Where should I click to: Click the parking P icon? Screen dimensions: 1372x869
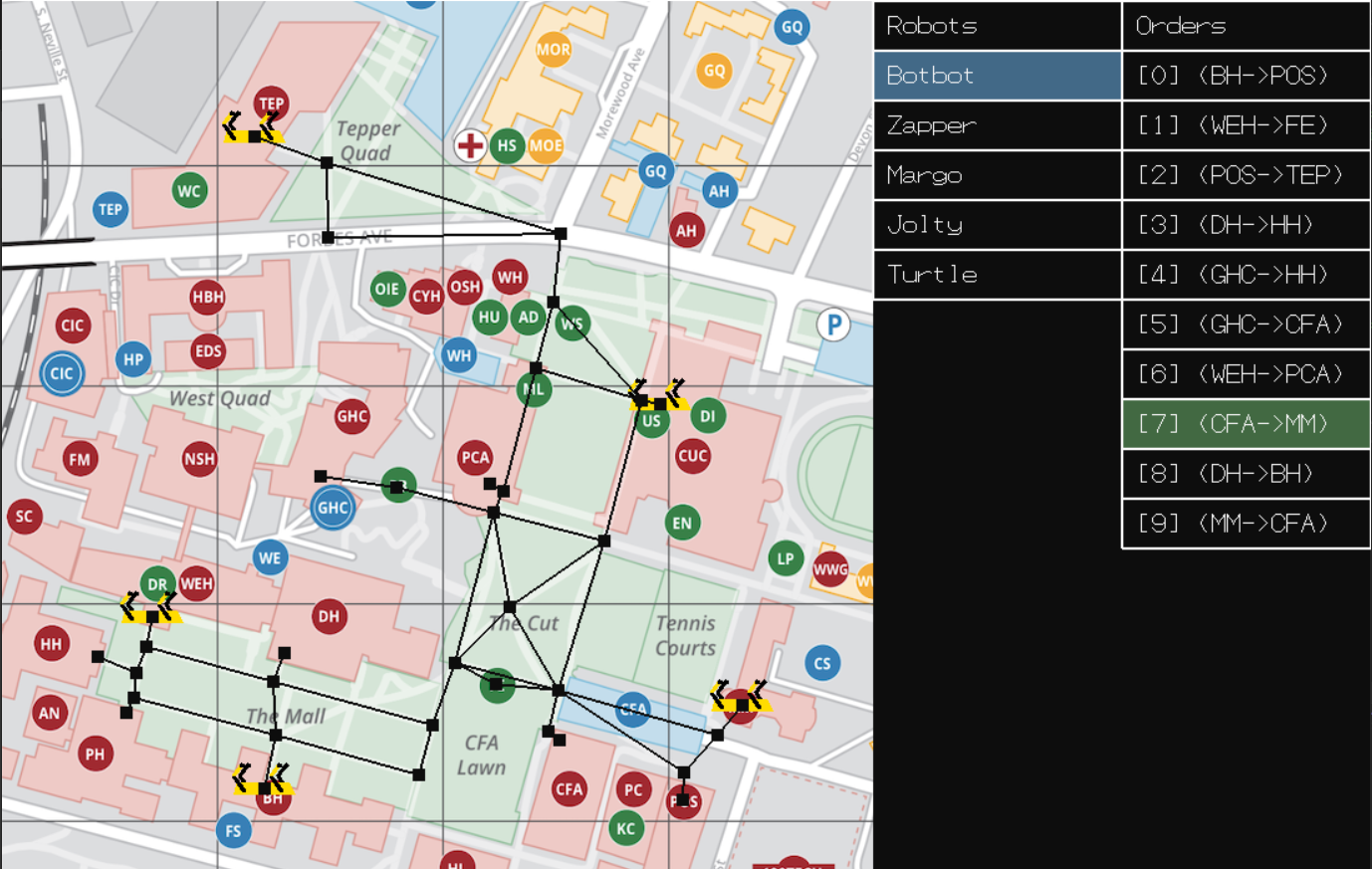tap(833, 325)
